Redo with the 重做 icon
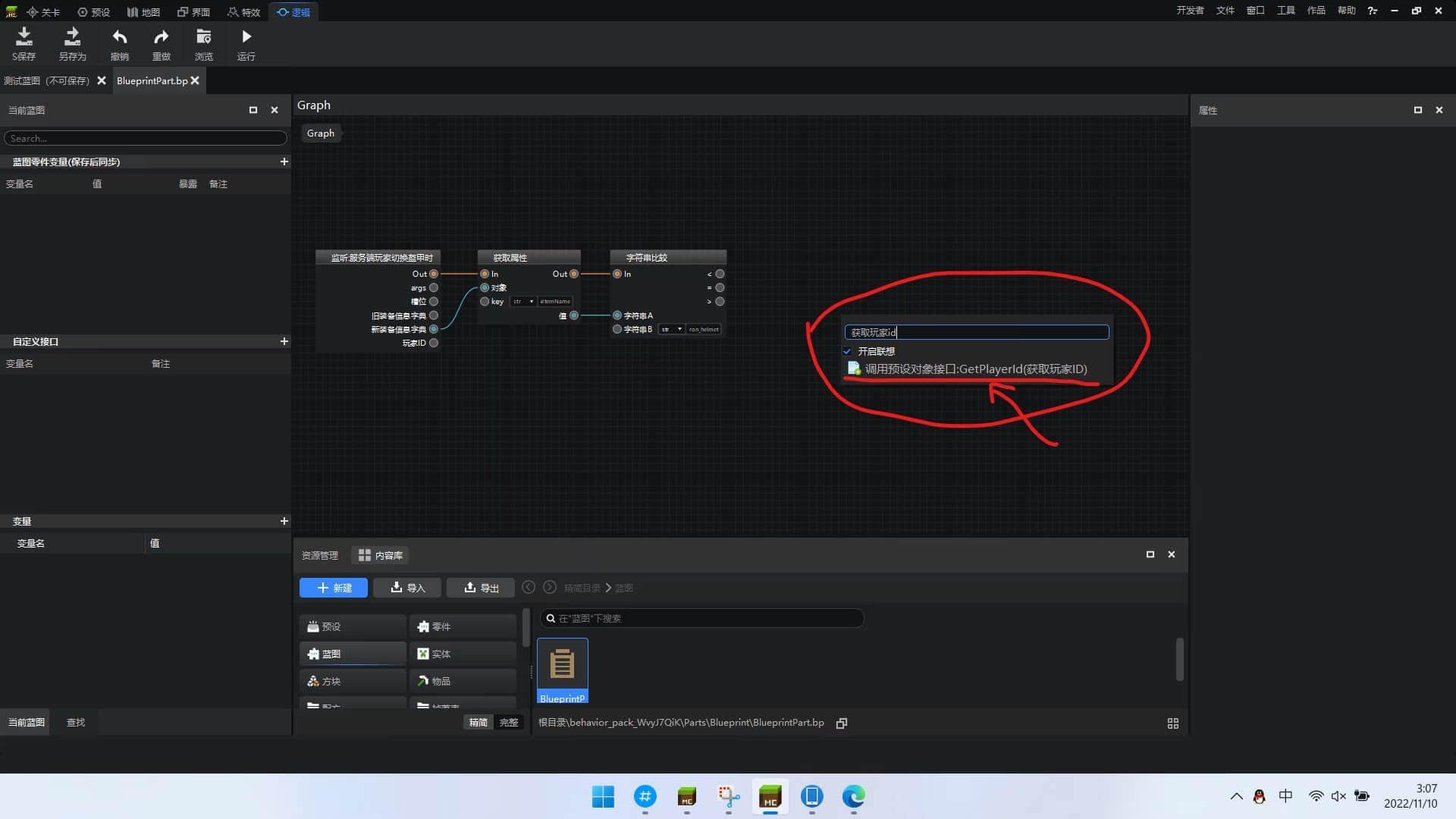 pyautogui.click(x=161, y=44)
